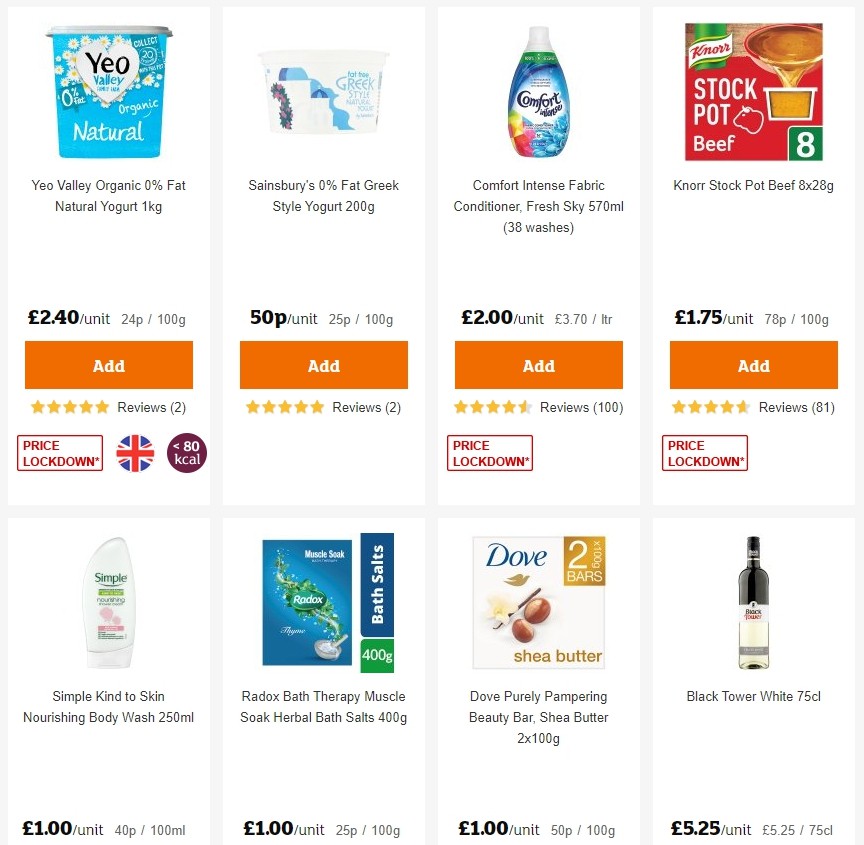Screen dimensions: 864x845
Task: Add Yeo Valley Organic yogurt to basket
Action: (108, 364)
